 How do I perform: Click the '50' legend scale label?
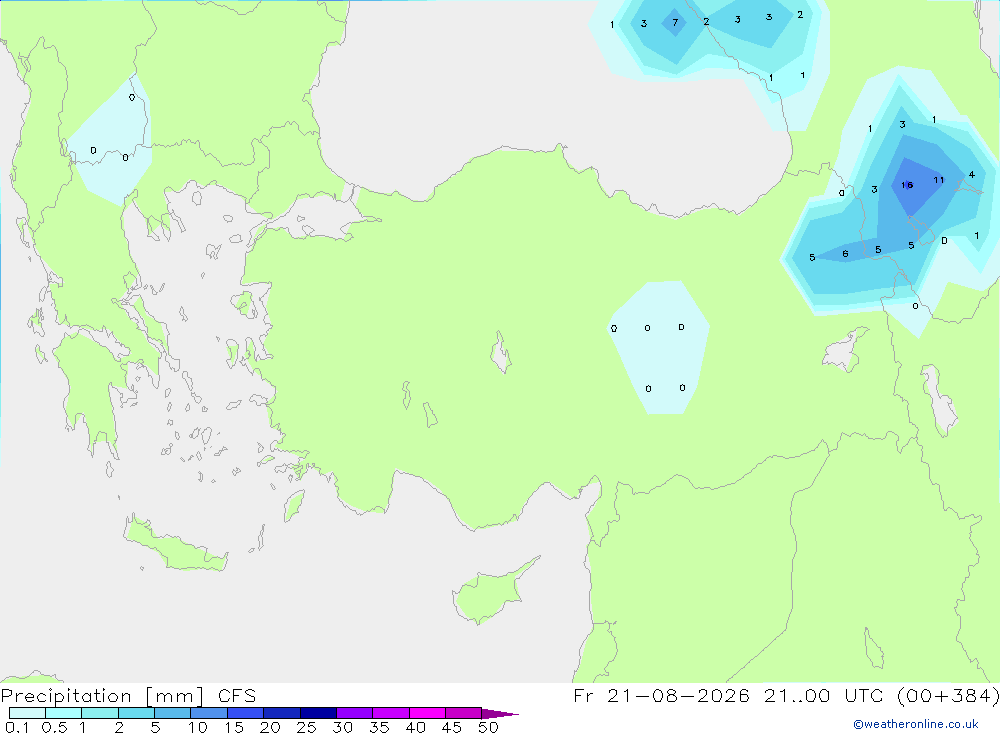coord(488,727)
